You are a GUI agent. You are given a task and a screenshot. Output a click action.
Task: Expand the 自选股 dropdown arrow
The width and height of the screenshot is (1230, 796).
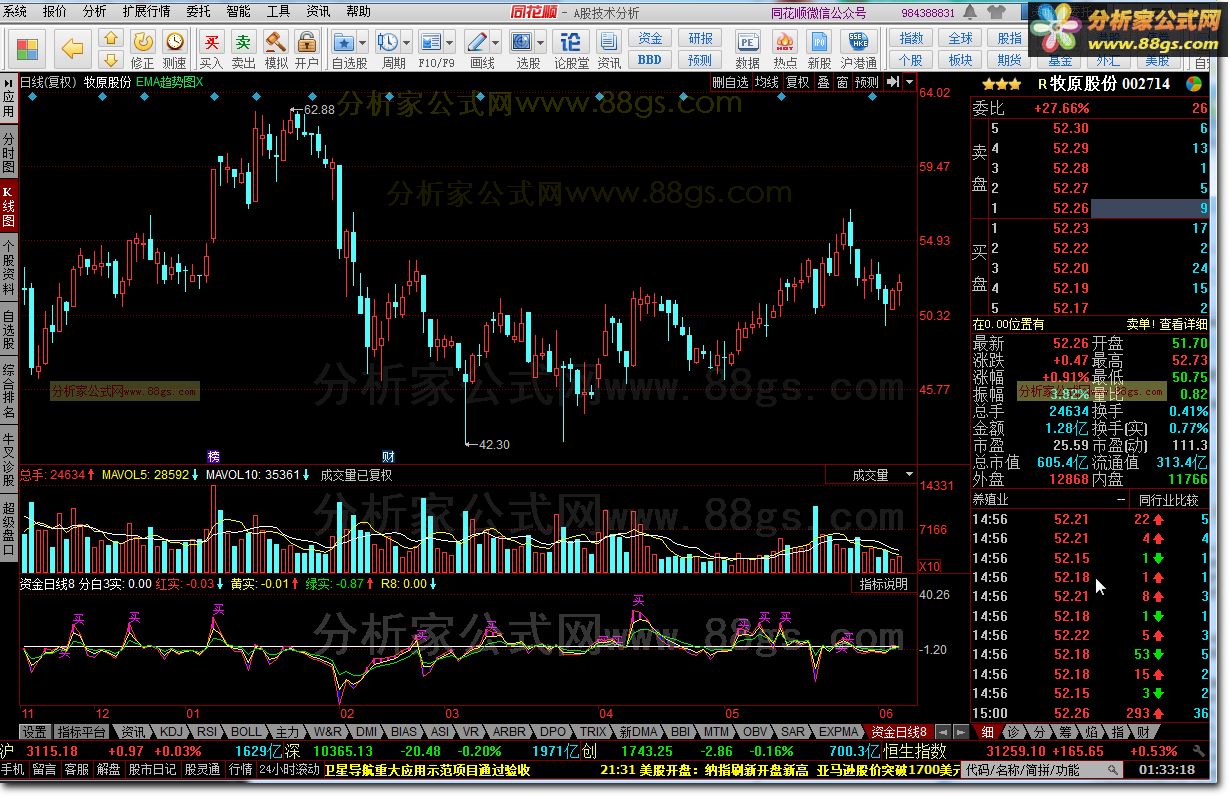363,43
